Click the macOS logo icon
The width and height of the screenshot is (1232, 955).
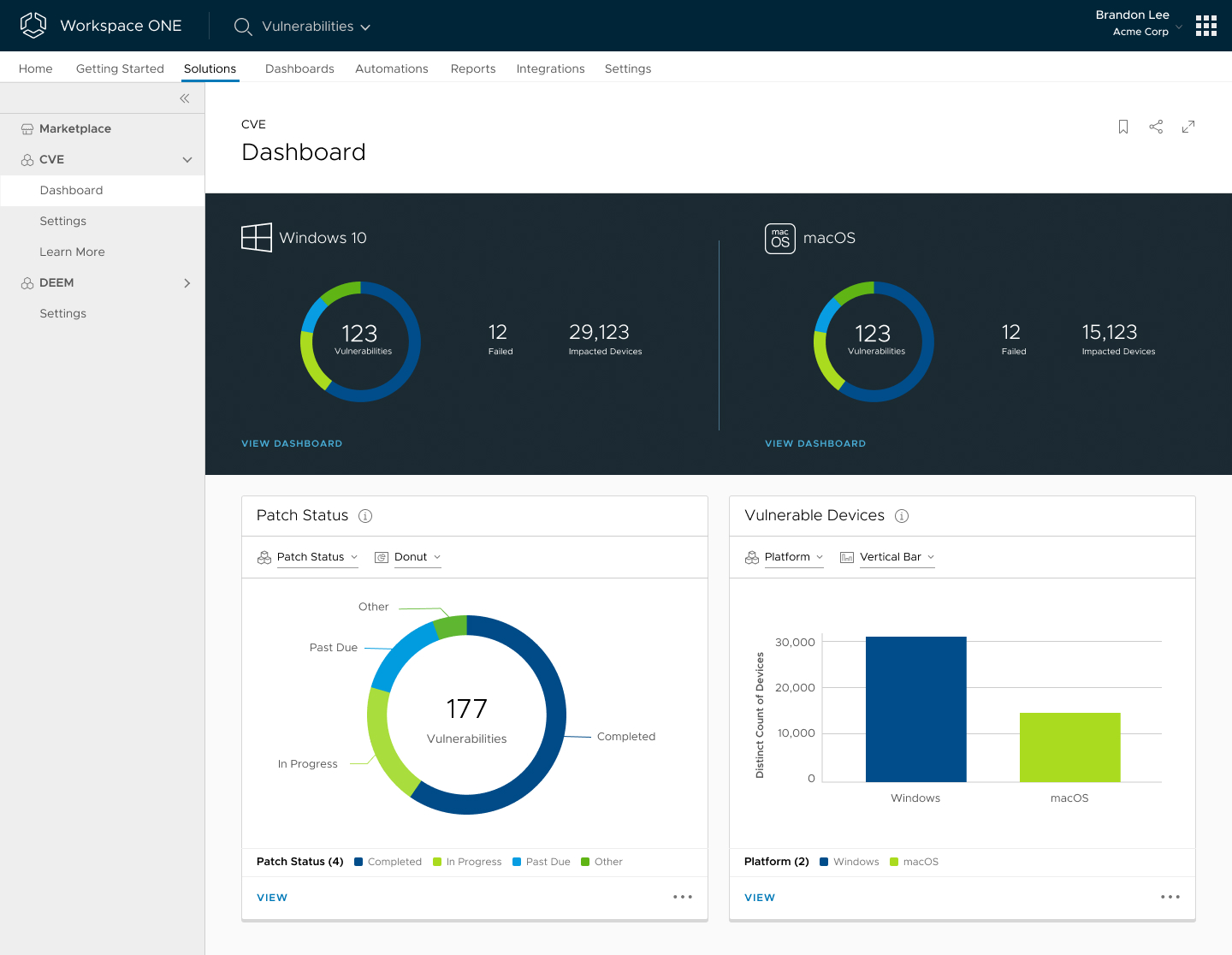pyautogui.click(x=780, y=239)
